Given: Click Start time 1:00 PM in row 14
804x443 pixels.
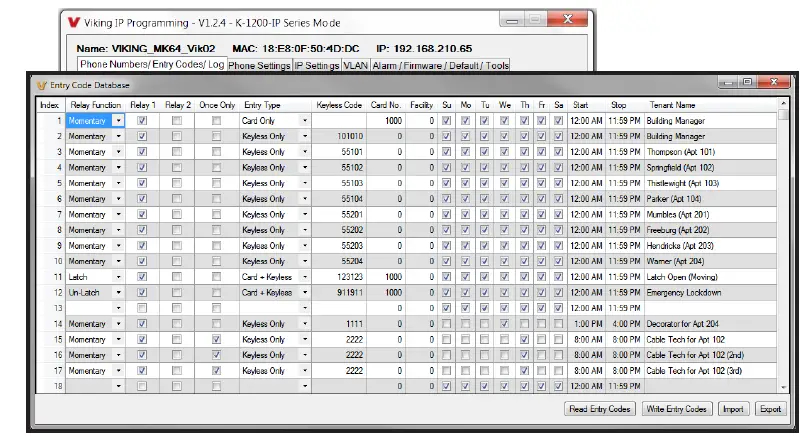Looking at the screenshot, I should coord(586,324).
